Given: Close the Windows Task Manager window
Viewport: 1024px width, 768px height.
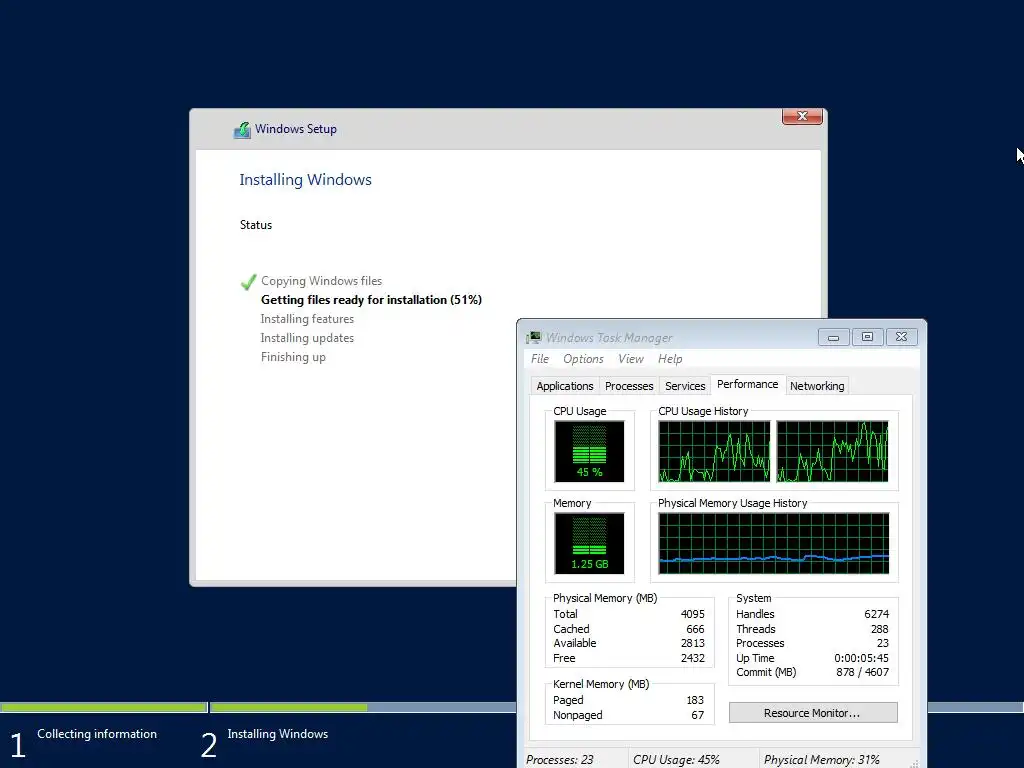Looking at the screenshot, I should point(901,337).
